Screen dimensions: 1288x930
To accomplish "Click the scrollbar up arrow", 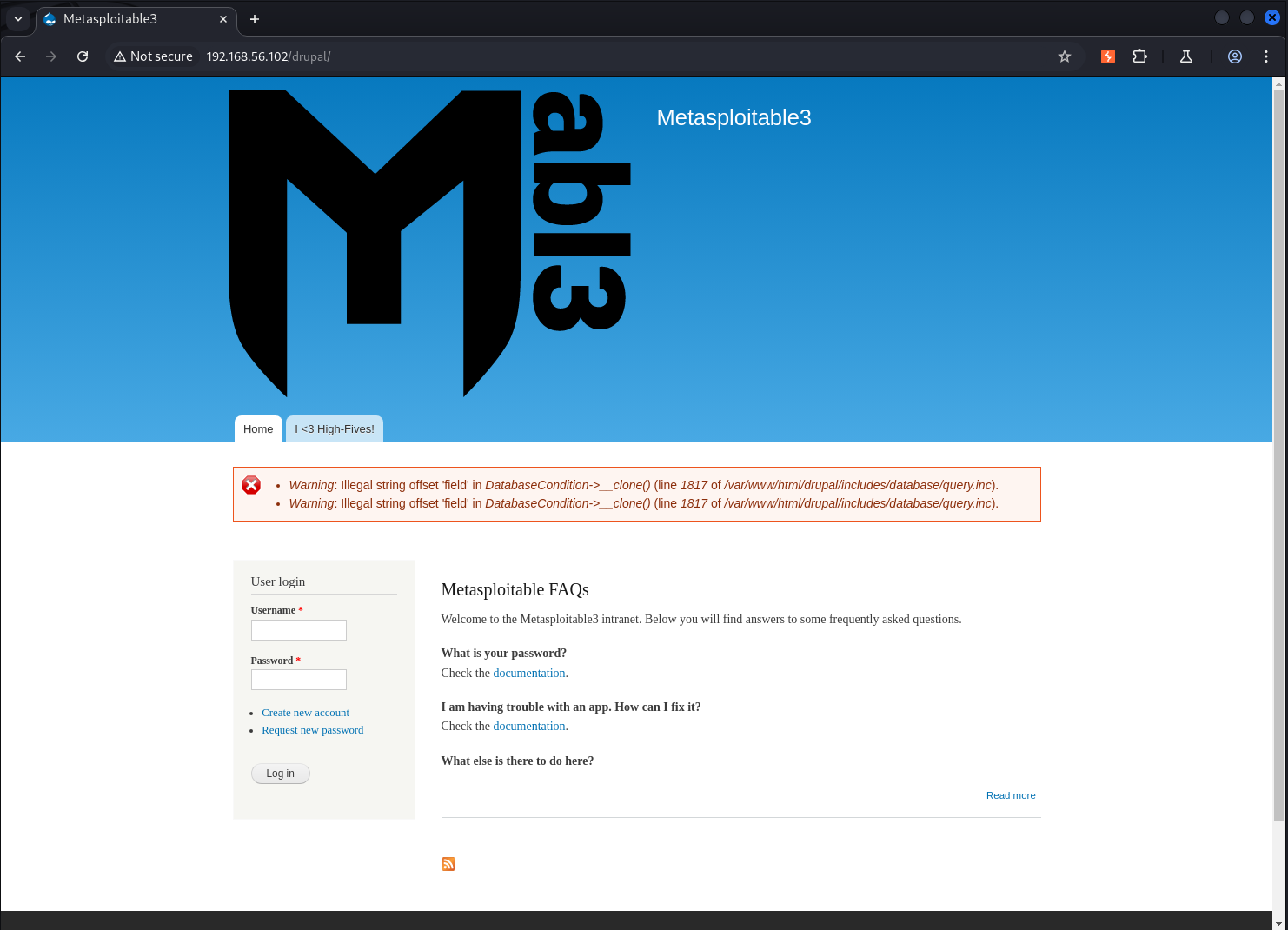I will [1278, 84].
